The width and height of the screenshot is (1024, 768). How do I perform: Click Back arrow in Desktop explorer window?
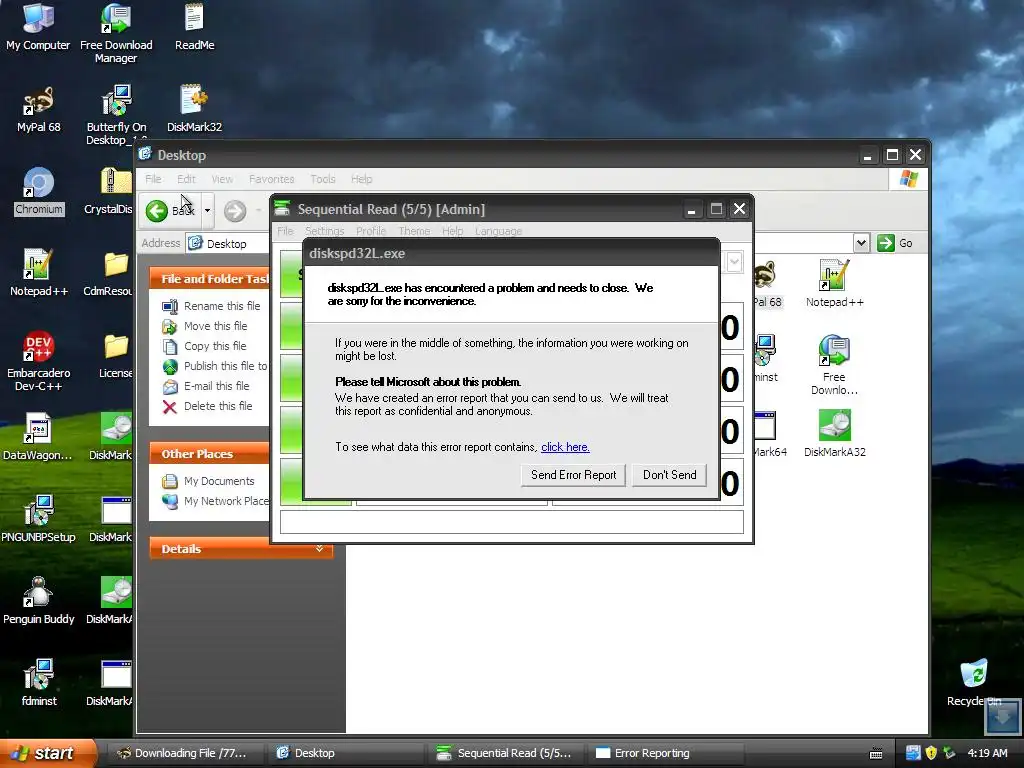(x=171, y=210)
